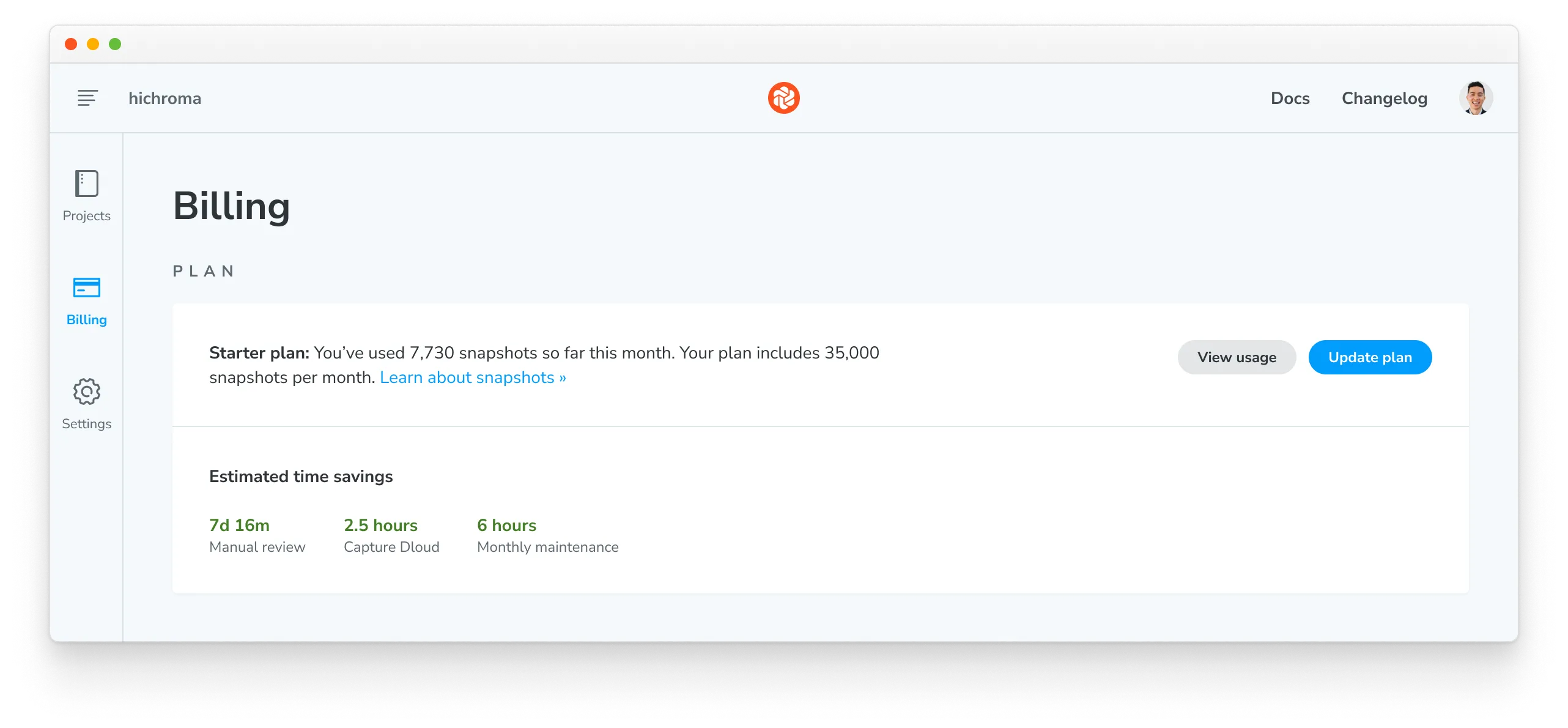
Task: Click the green fullscreen window button
Action: 115,44
